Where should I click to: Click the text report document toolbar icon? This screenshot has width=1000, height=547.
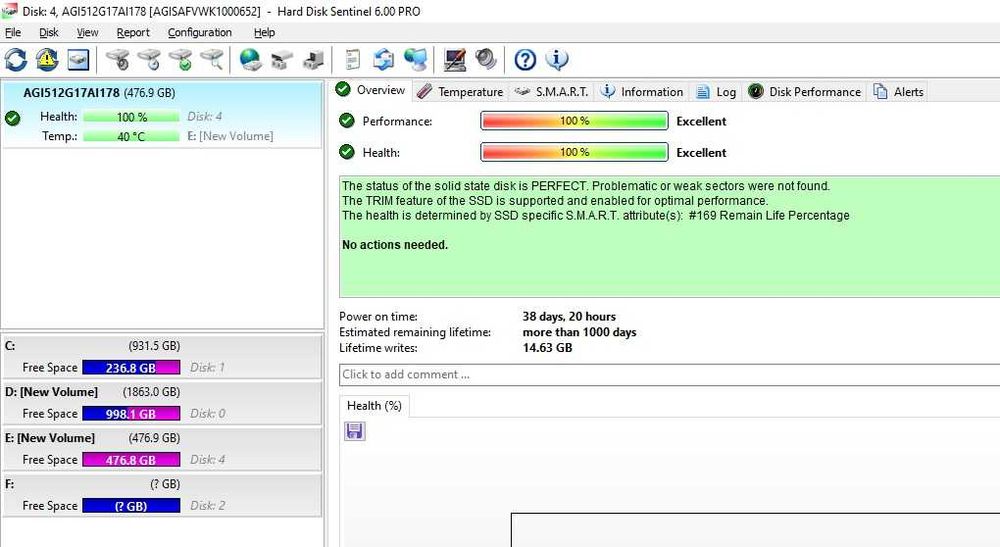click(352, 60)
